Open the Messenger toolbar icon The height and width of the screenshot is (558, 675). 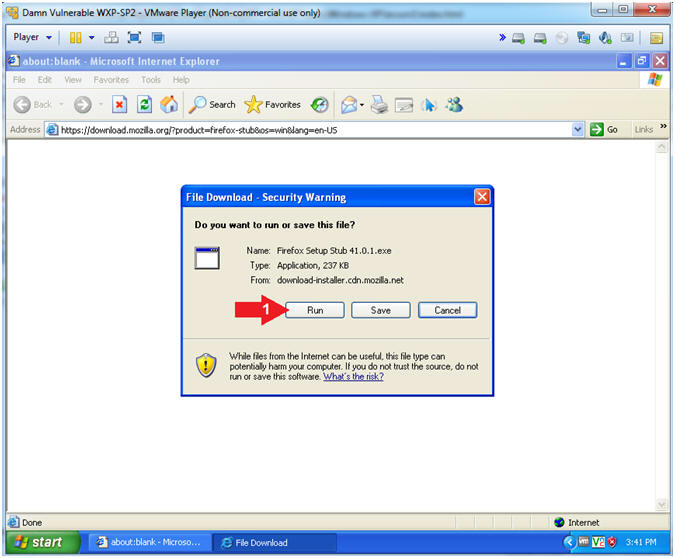tap(454, 105)
